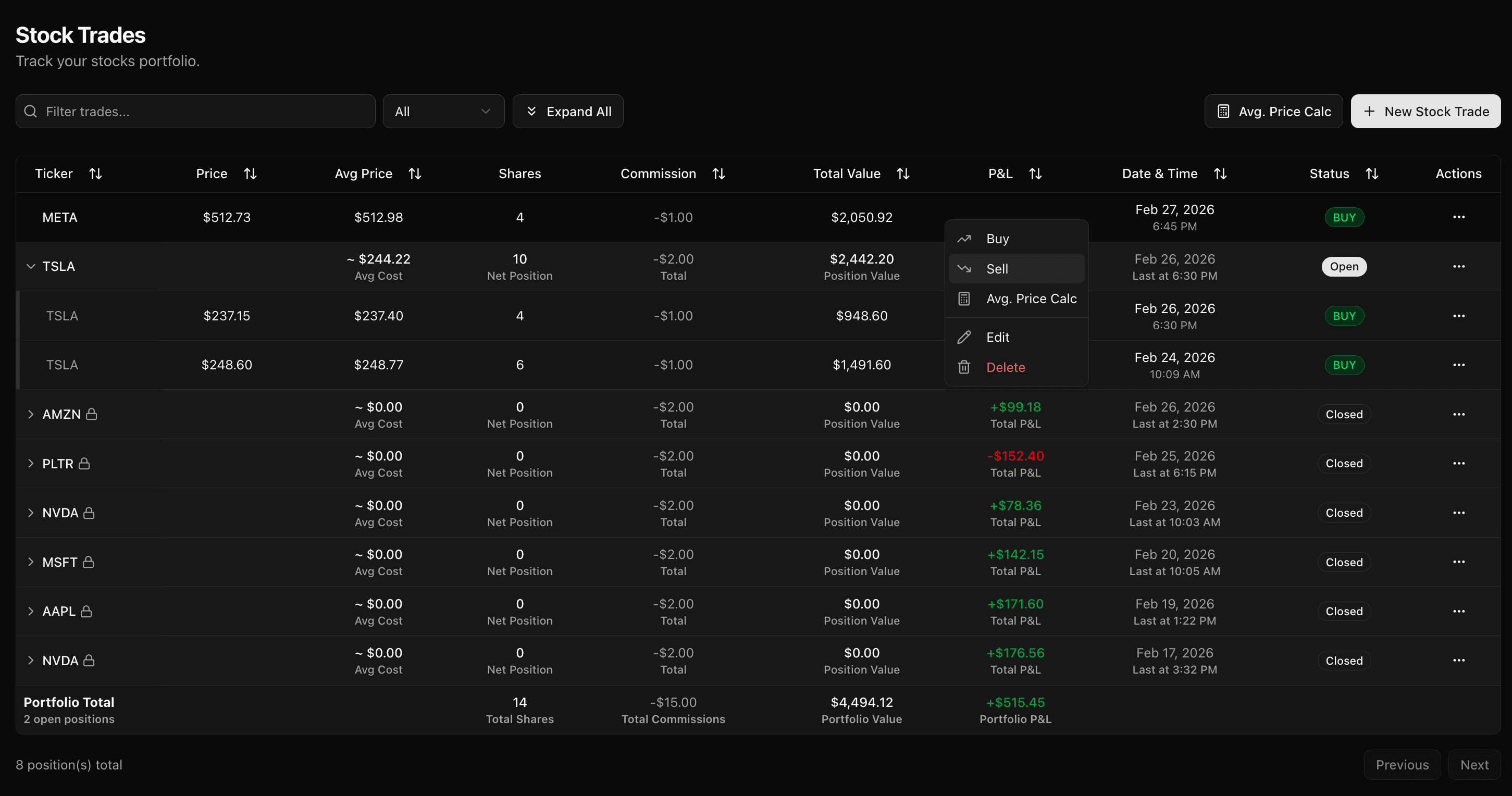Collapse the TSLA position group
Screen dimensions: 1512x796
tap(31, 267)
